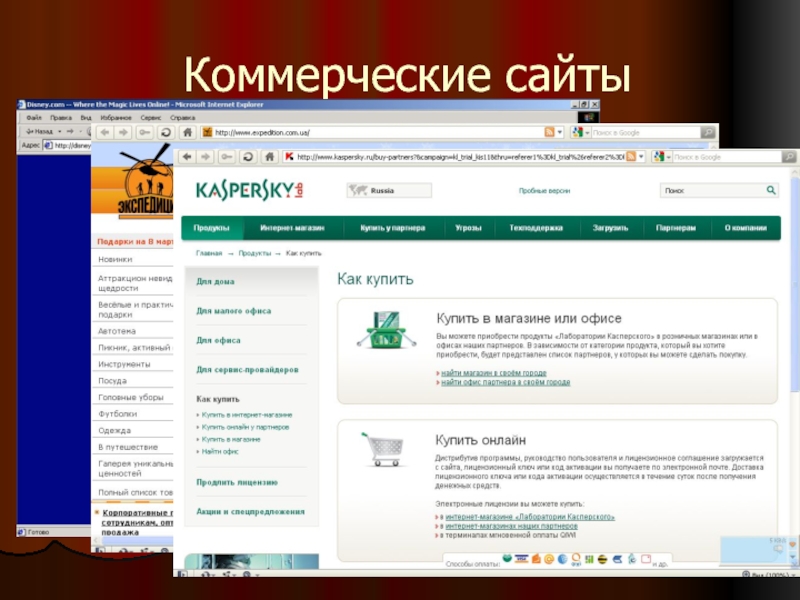Open Автотема category on Expedition site
The image size is (800, 600).
pos(117,331)
